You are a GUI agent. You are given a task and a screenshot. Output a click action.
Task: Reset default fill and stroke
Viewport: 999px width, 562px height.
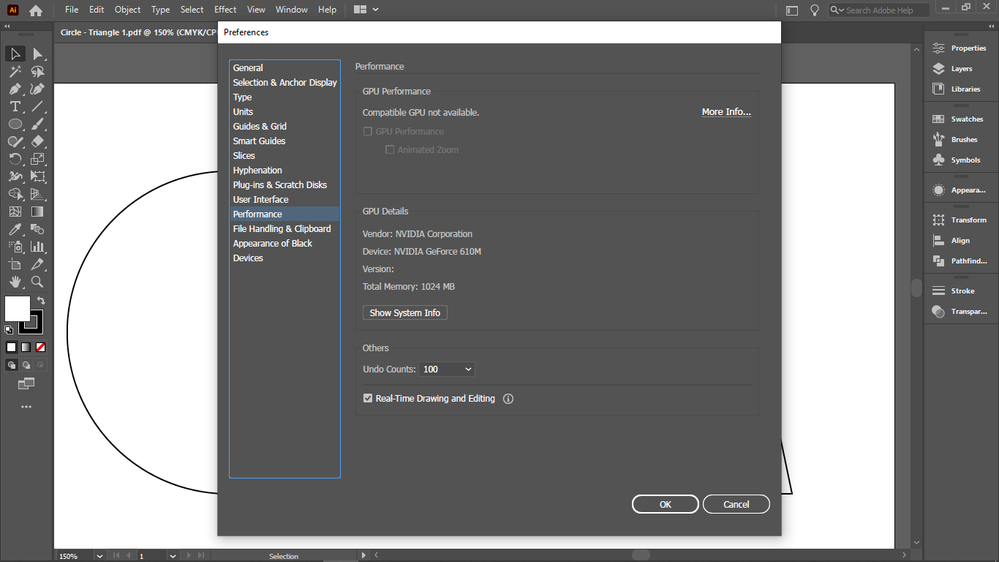pos(9,330)
